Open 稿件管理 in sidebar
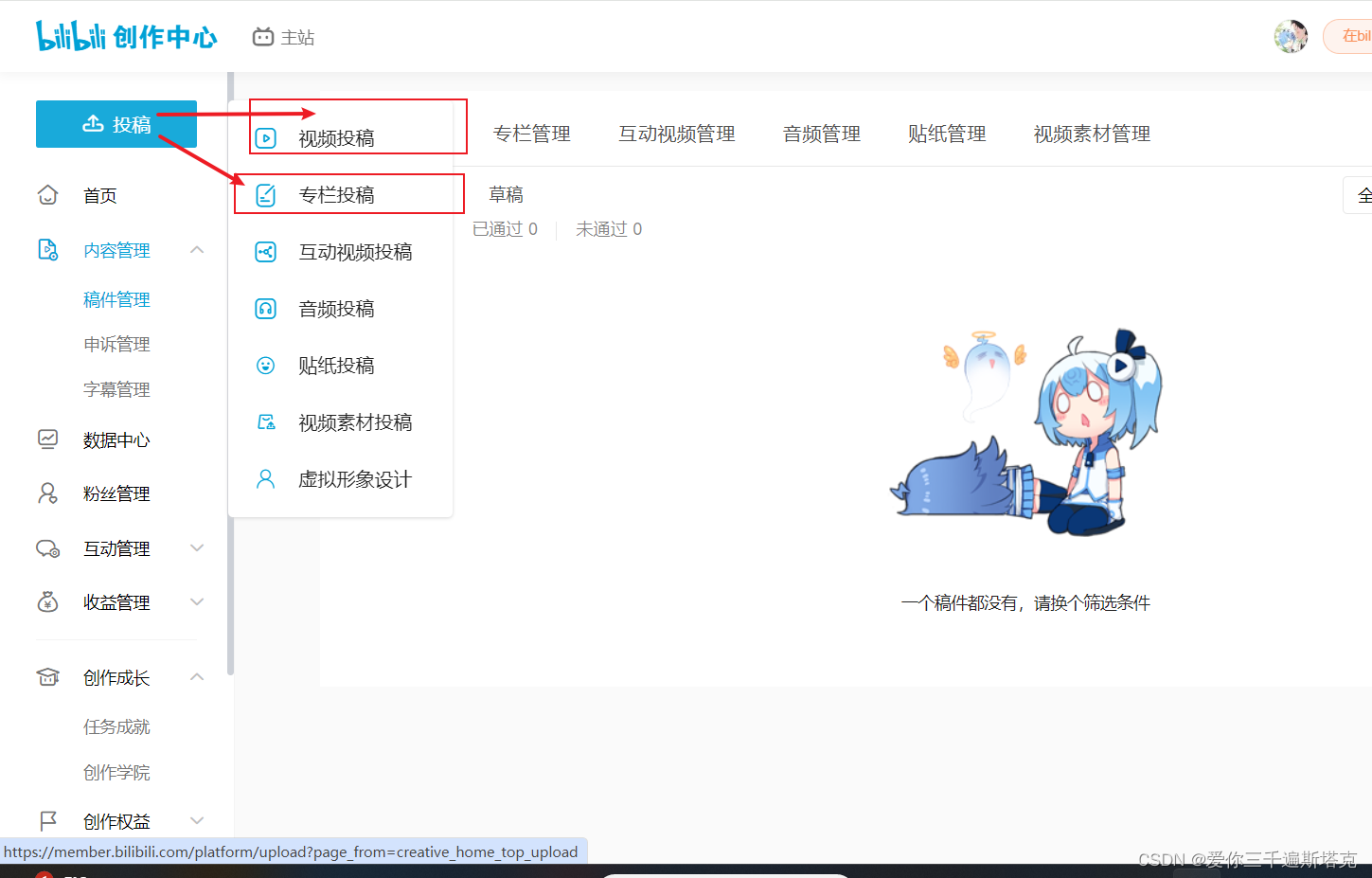1372x878 pixels. (x=116, y=299)
